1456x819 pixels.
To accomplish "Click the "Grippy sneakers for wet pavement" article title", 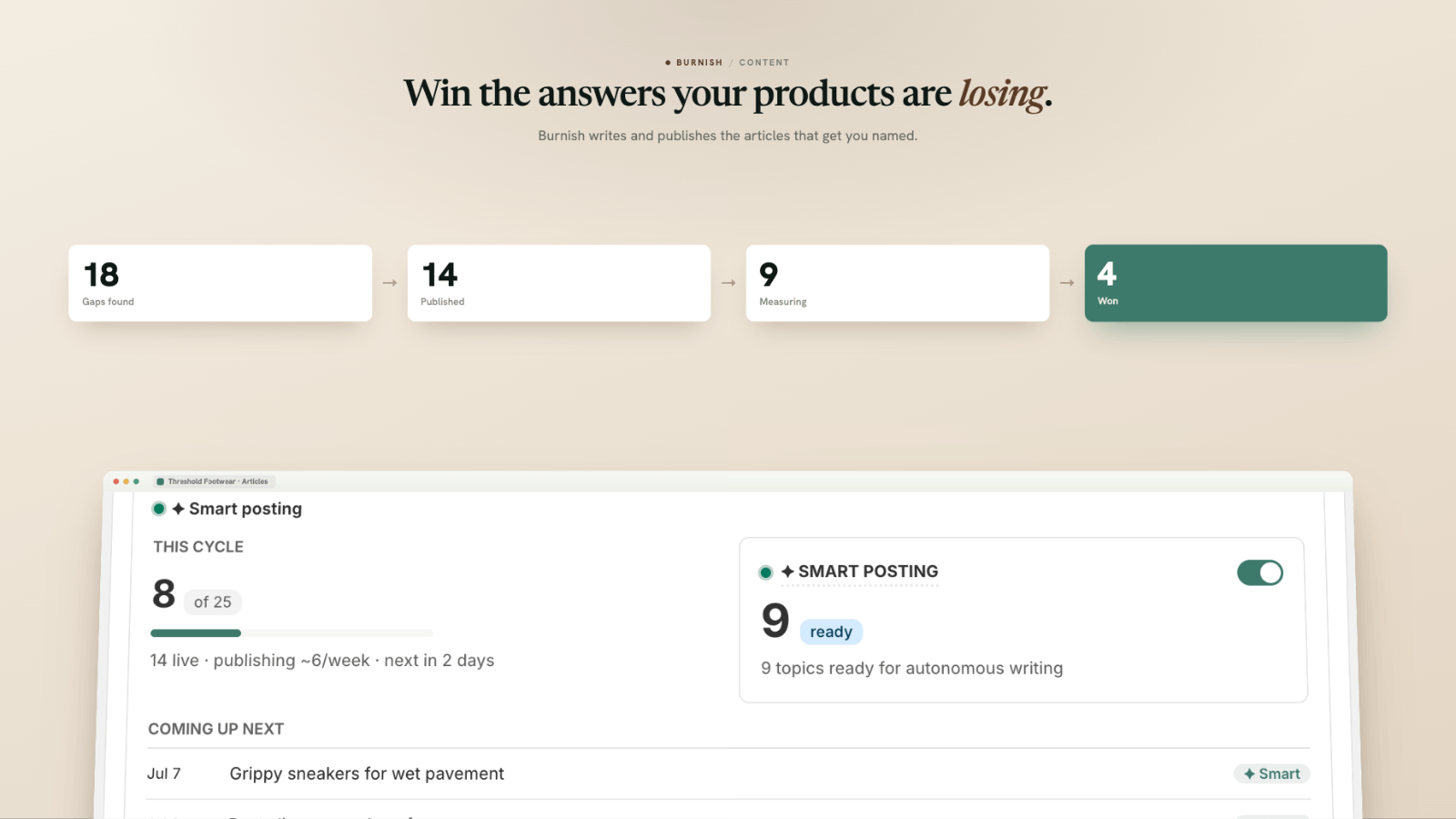I will pos(367,773).
